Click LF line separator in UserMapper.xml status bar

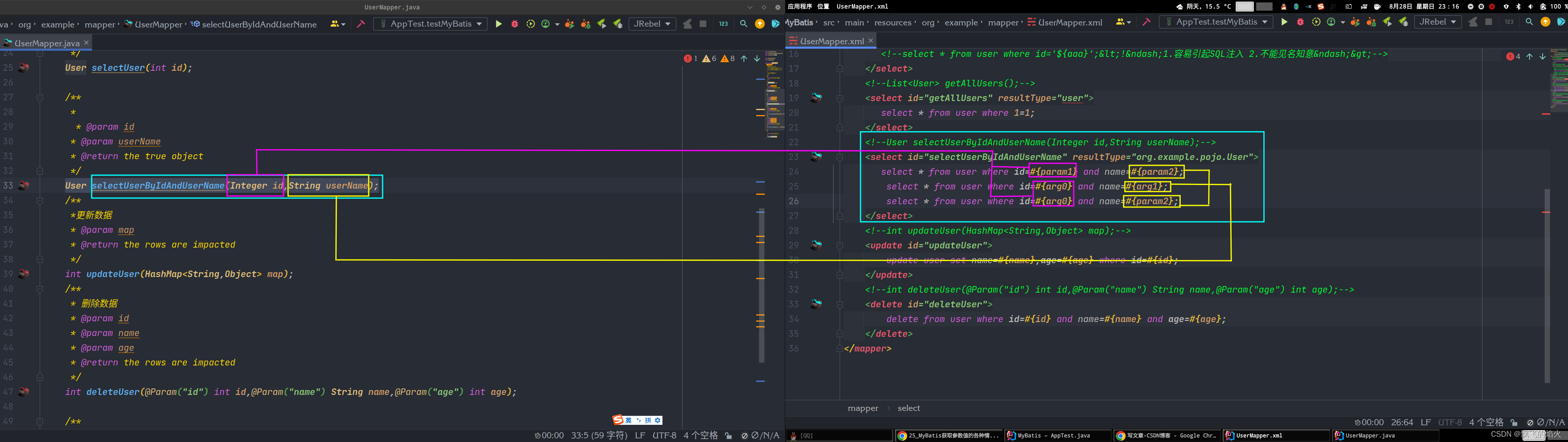[x=1426, y=422]
